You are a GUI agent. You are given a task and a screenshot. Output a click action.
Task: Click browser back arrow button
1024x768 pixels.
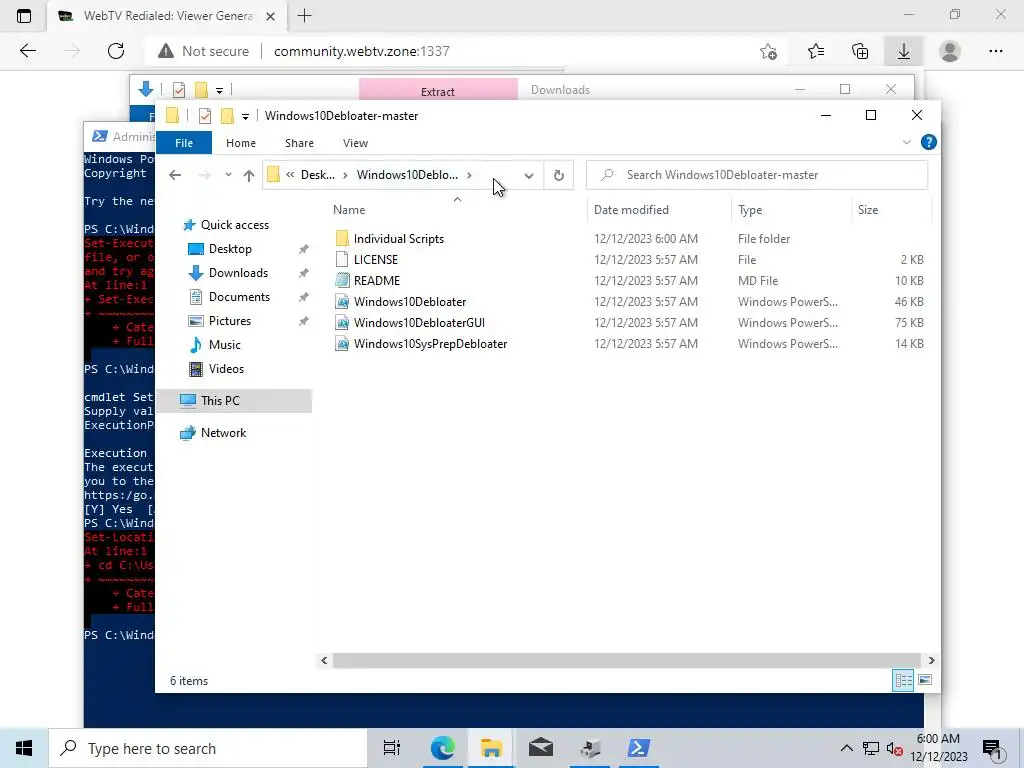click(x=27, y=51)
